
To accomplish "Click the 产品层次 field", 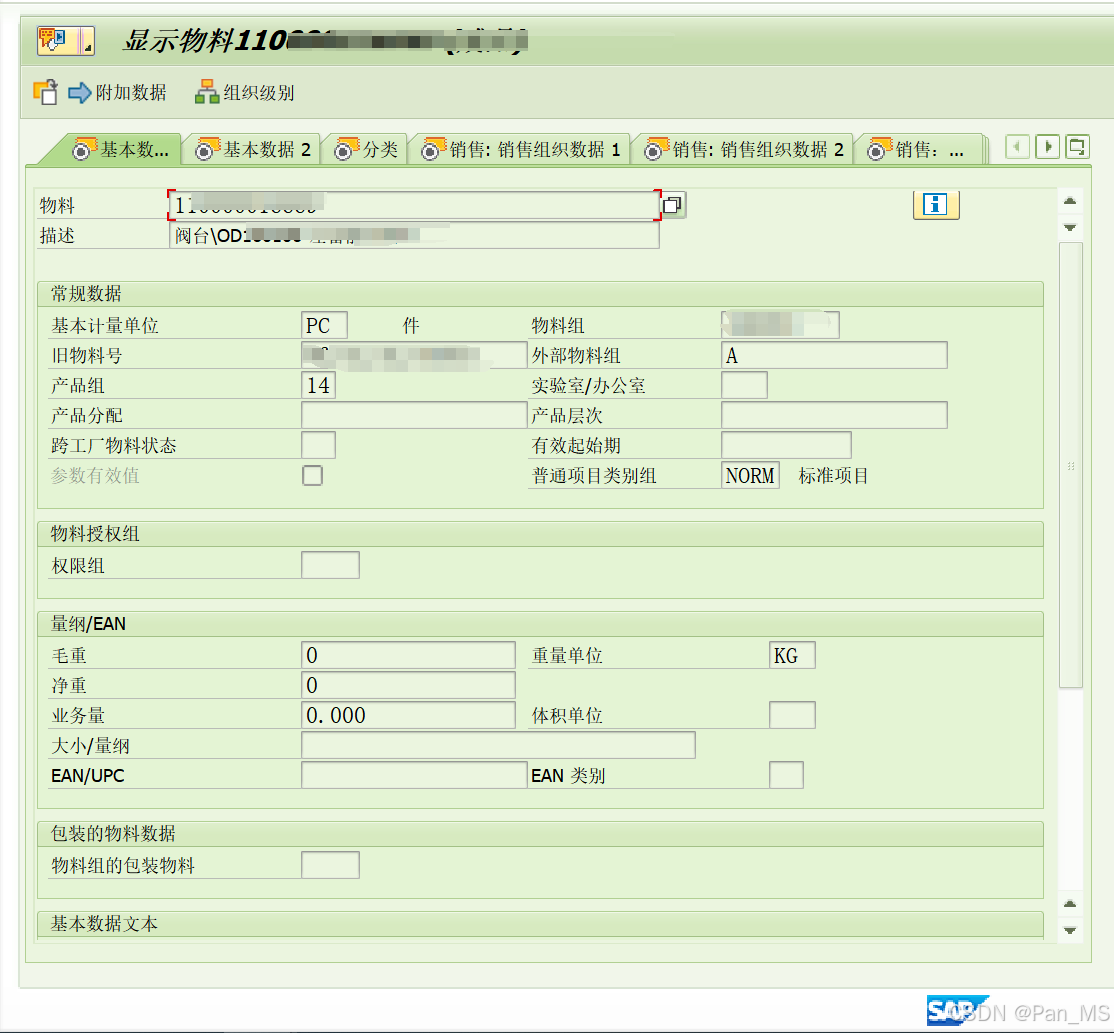I will [834, 415].
